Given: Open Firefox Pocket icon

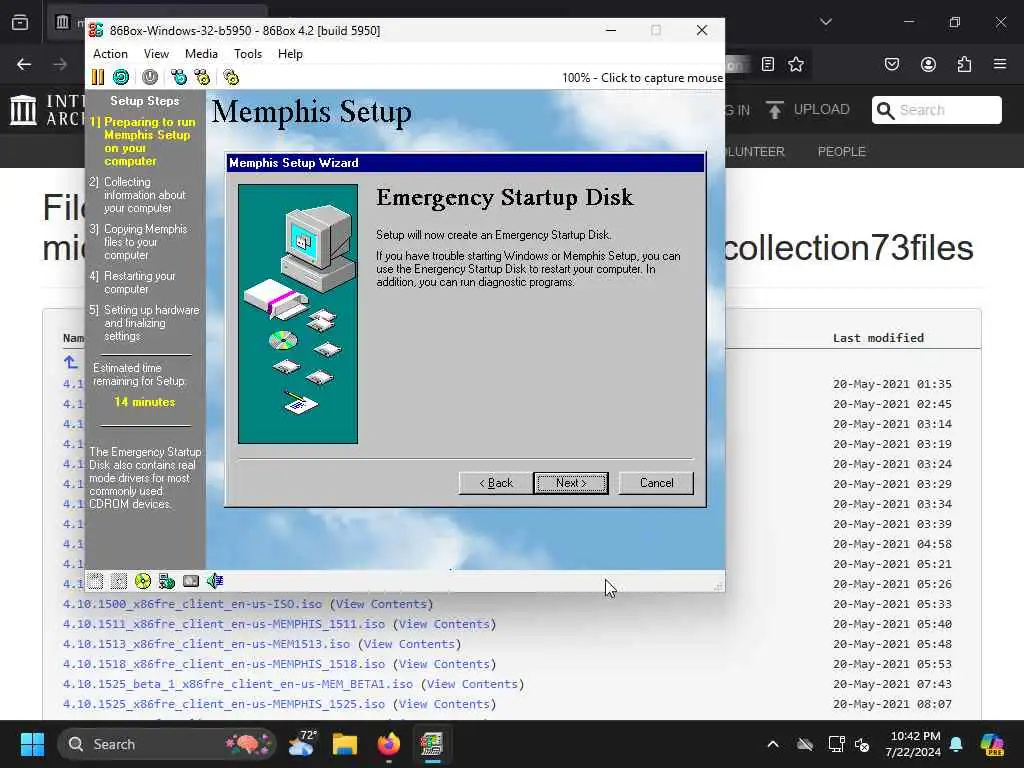Looking at the screenshot, I should [892, 64].
